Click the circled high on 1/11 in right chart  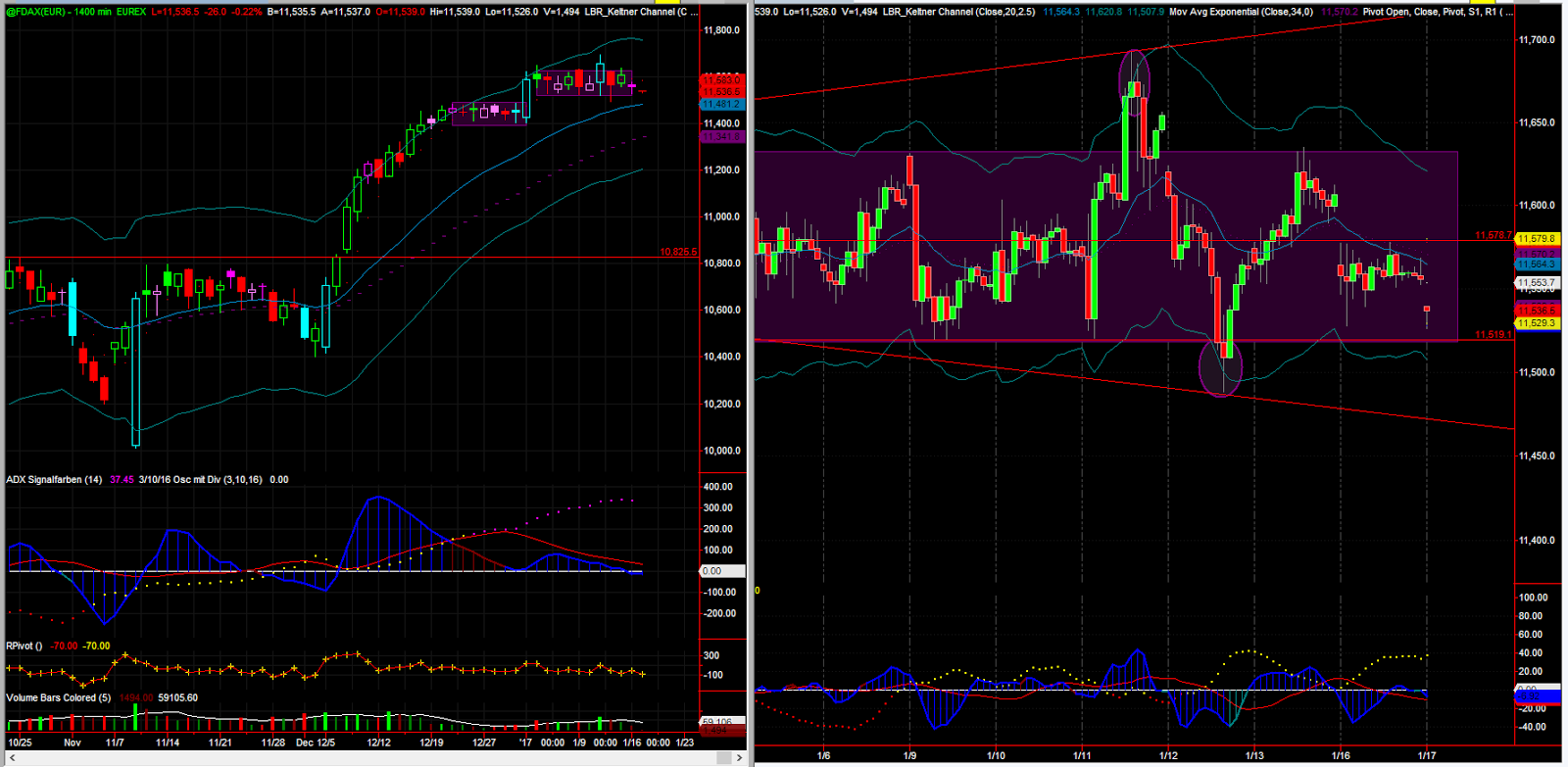coord(1134,83)
